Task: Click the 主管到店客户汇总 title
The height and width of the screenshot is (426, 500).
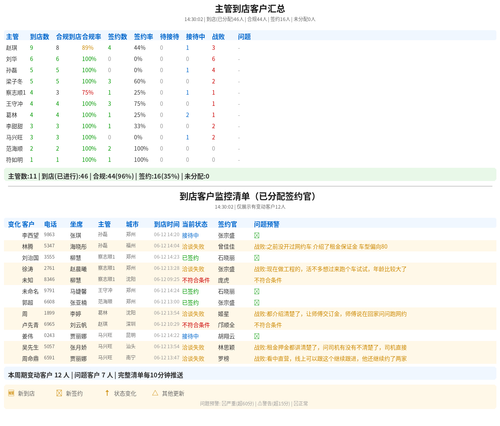Action: coord(250,9)
